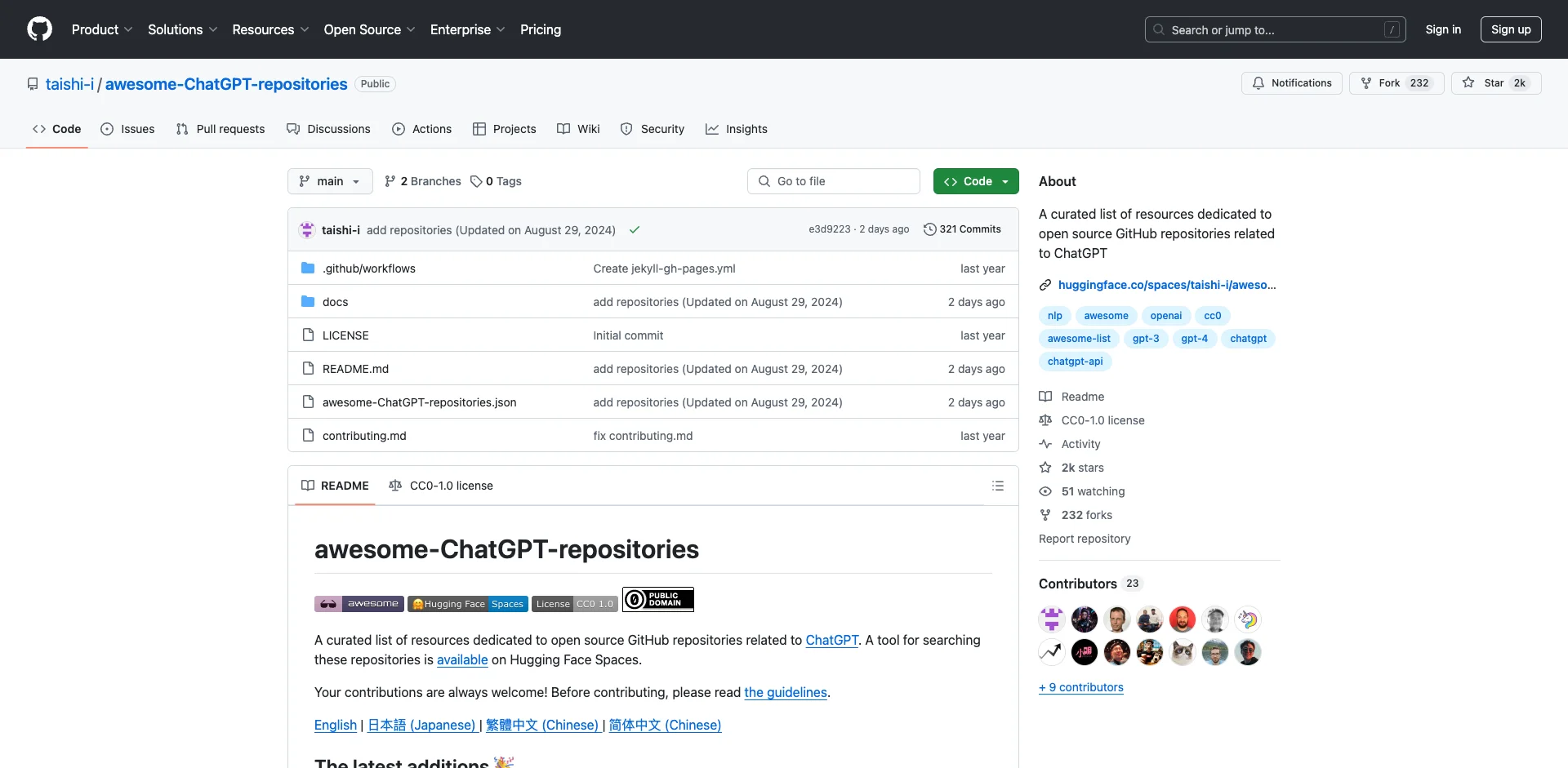Click the Sign in link
Image resolution: width=1568 pixels, height=768 pixels.
pyautogui.click(x=1443, y=29)
